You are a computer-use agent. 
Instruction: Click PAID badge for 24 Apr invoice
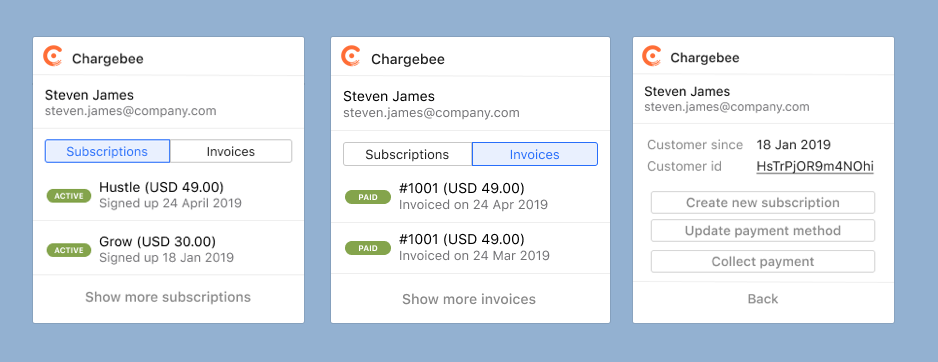pyautogui.click(x=368, y=197)
